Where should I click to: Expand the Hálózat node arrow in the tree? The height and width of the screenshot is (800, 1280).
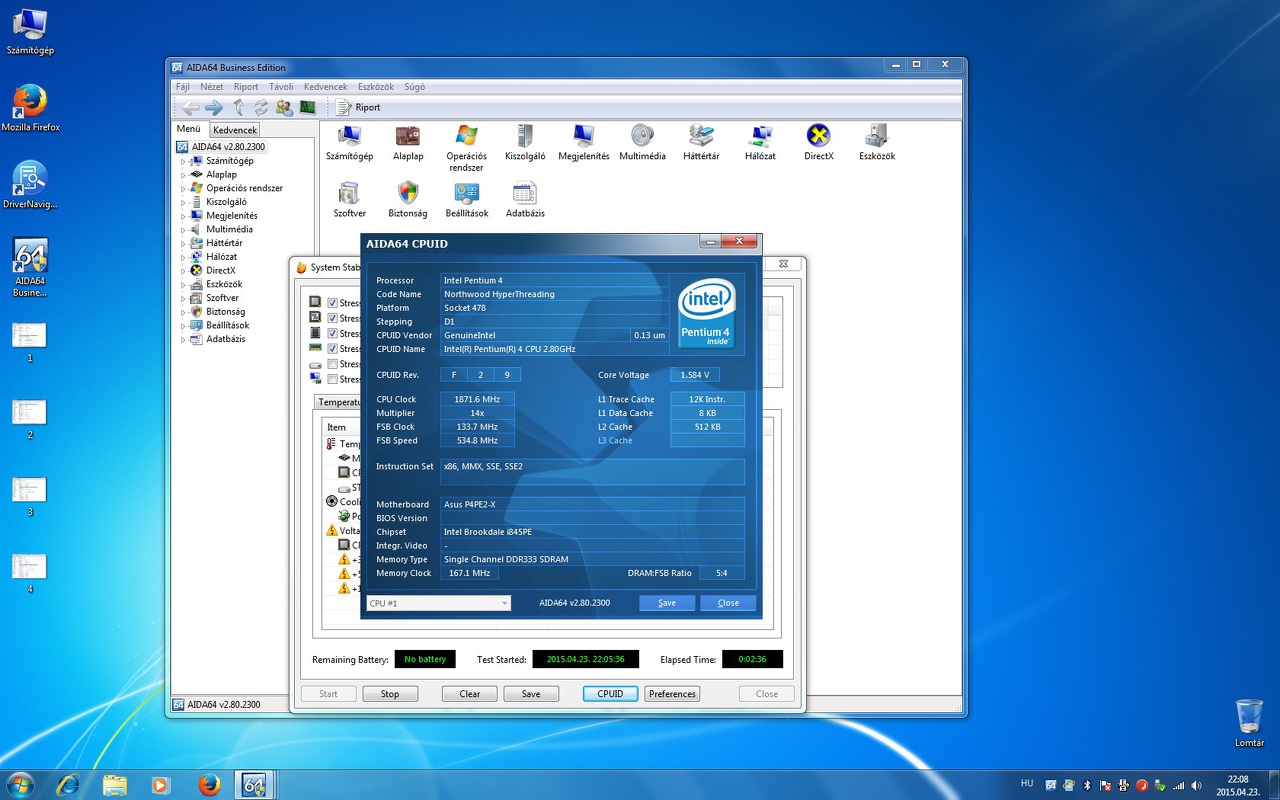click(x=183, y=257)
